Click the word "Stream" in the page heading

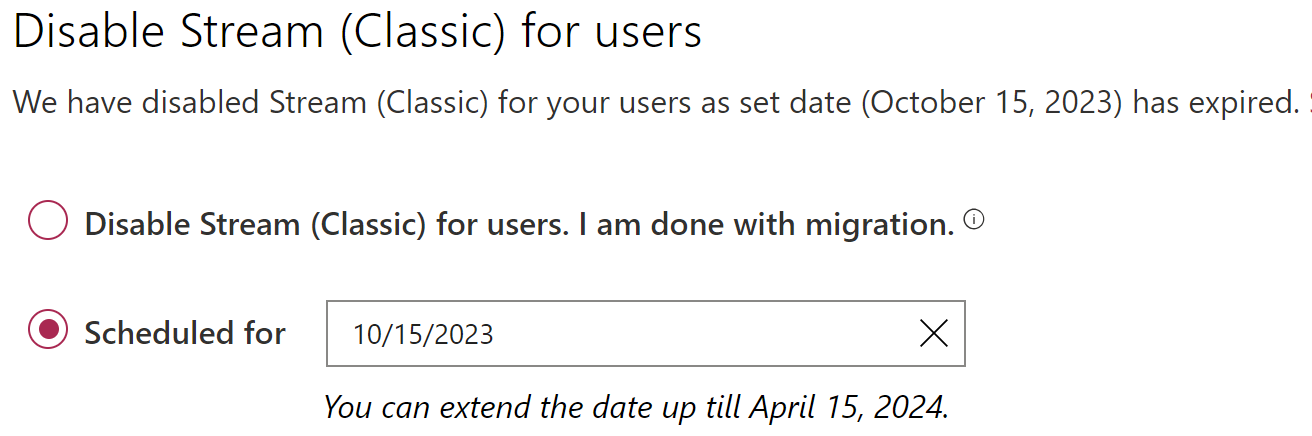tap(249, 32)
